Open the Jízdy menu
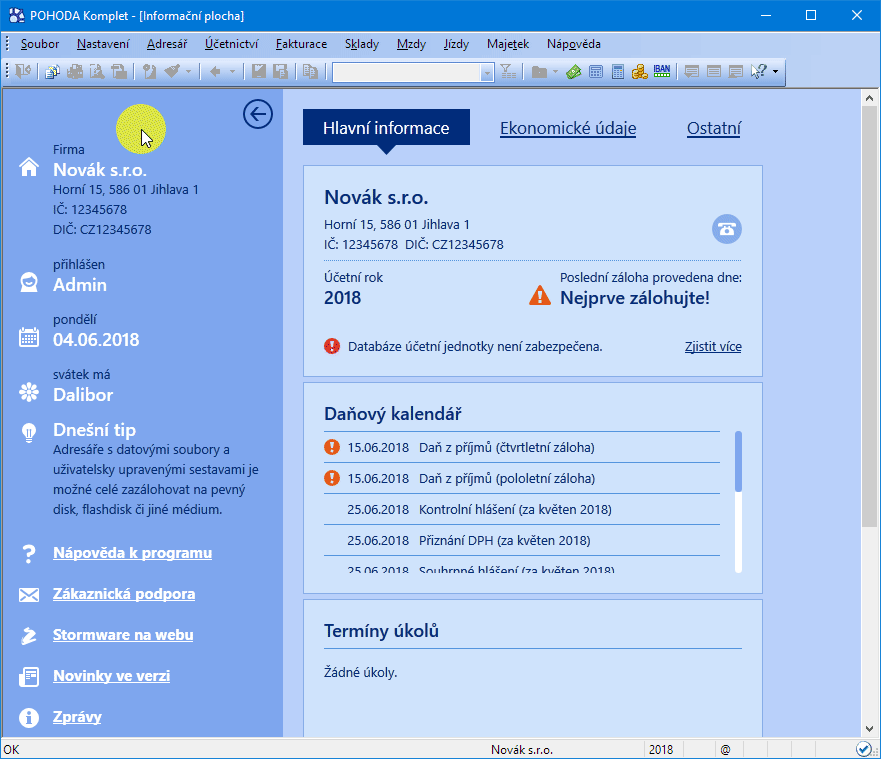881x759 pixels. click(x=456, y=44)
